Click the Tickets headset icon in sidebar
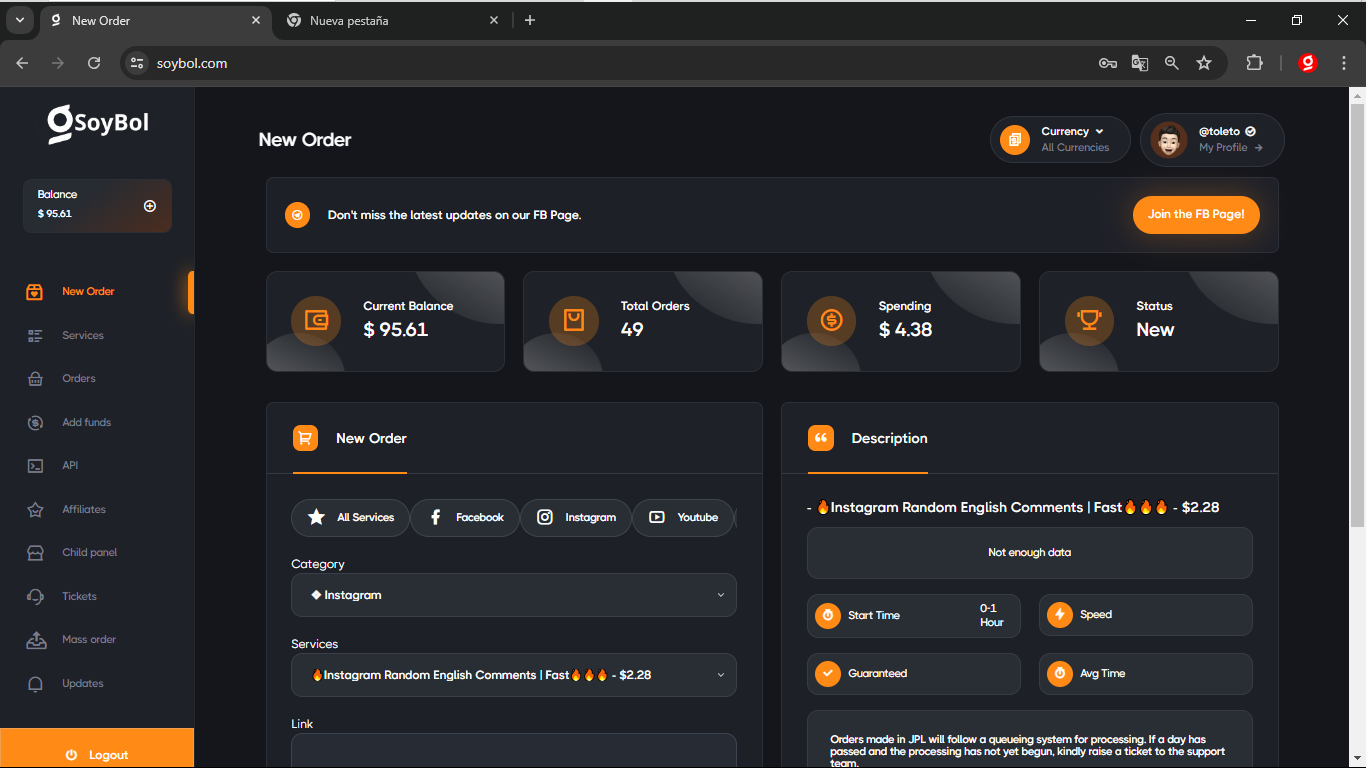This screenshot has height=768, width=1366. pyautogui.click(x=36, y=597)
